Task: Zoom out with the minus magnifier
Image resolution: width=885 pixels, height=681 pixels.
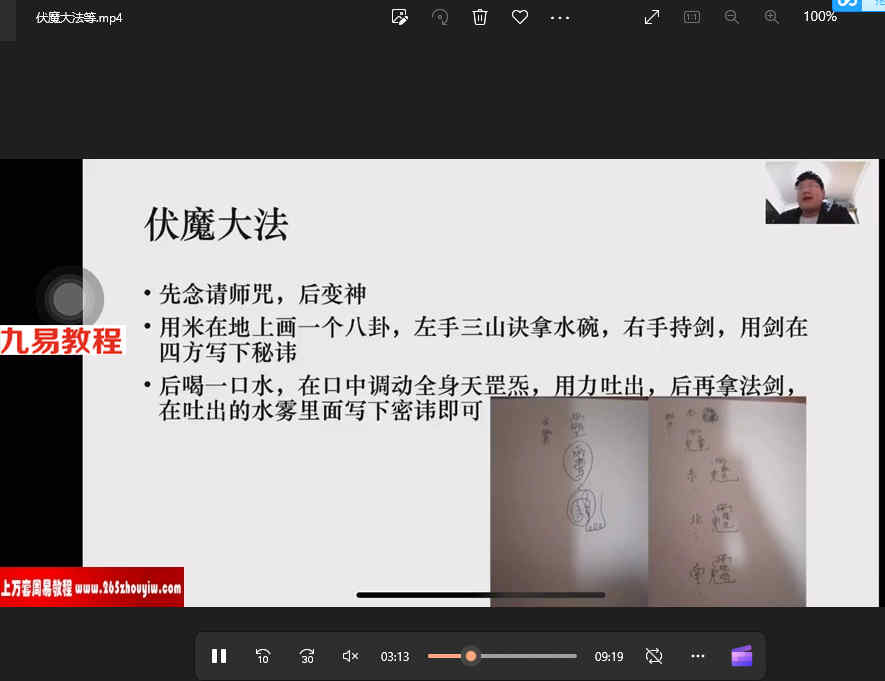Action: click(x=731, y=17)
